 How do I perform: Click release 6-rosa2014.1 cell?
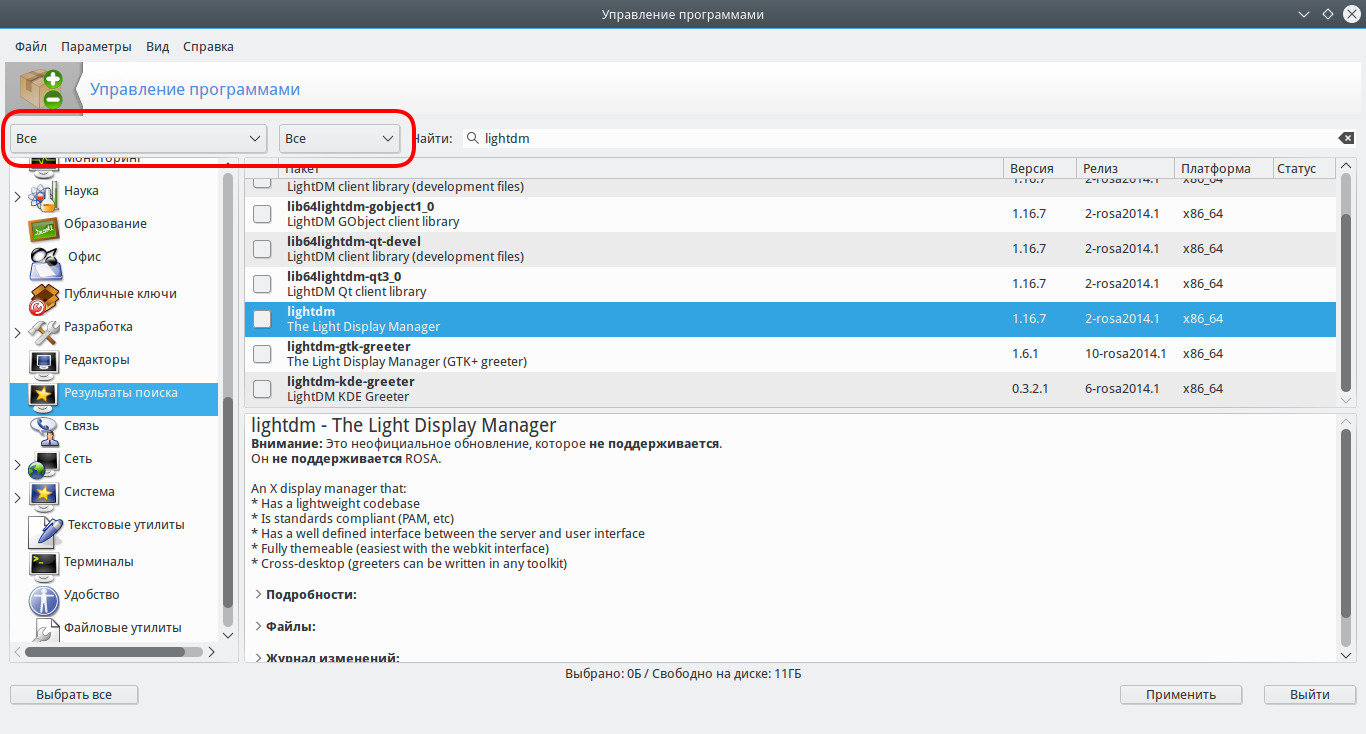[1122, 389]
